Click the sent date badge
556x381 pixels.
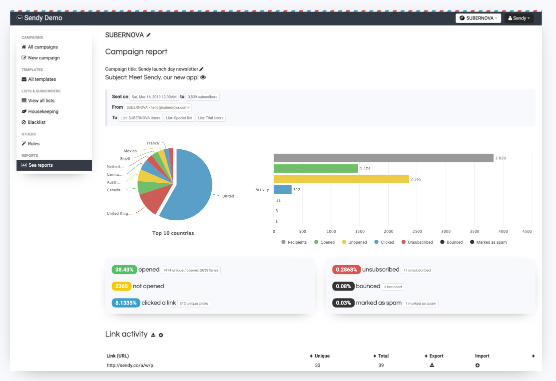pyautogui.click(x=154, y=96)
